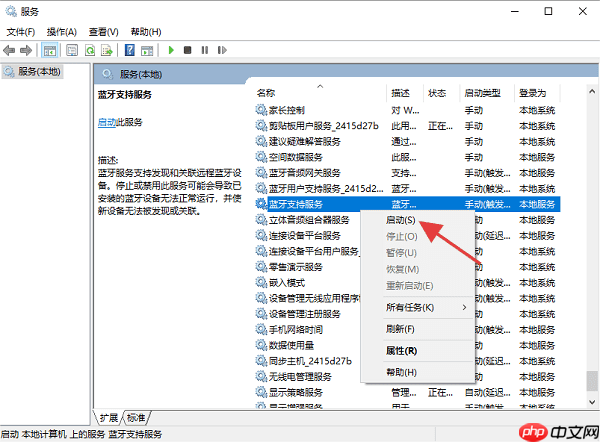The height and width of the screenshot is (442, 600).
Task: Select the highlighted 蓝牙支持服务 row
Action: (x=407, y=204)
